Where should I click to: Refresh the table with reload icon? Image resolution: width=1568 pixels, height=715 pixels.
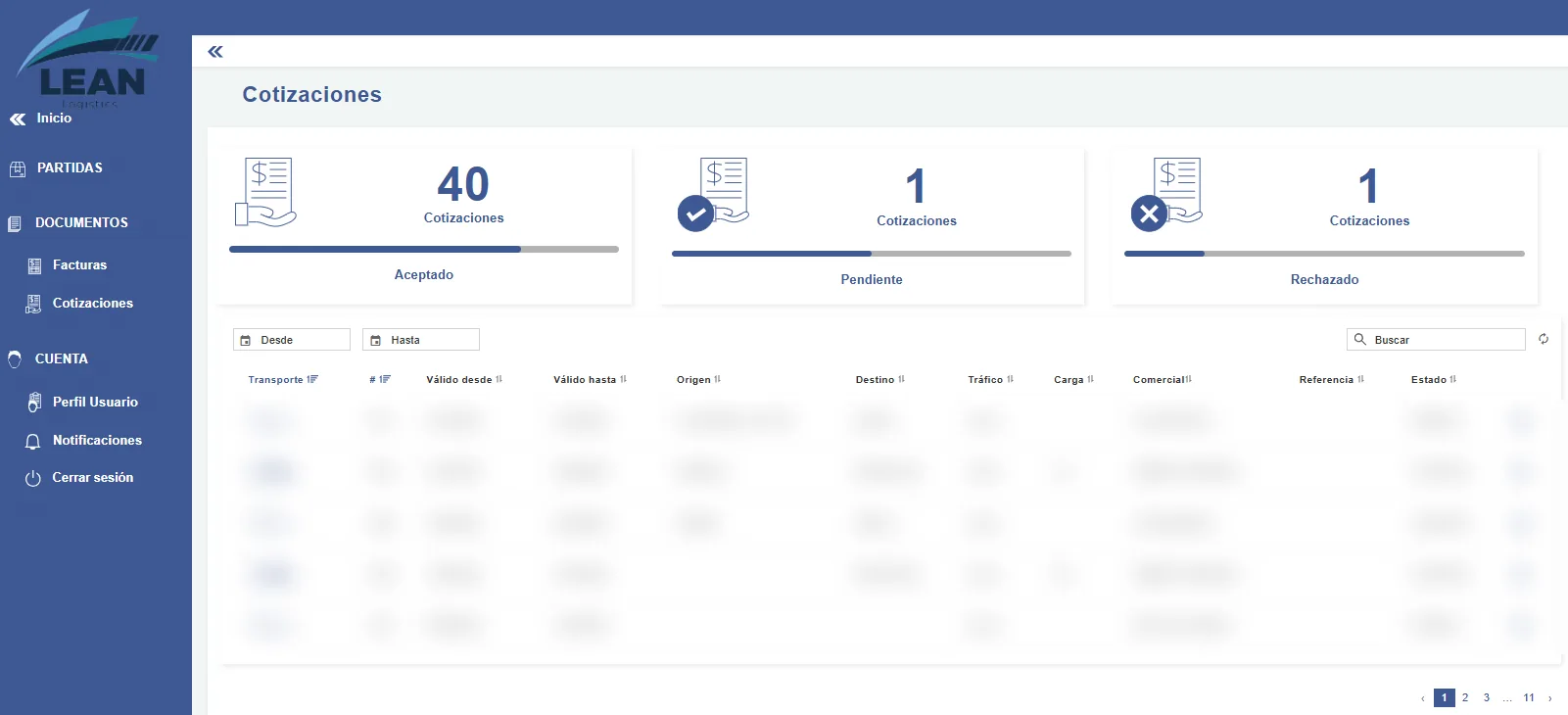(x=1544, y=339)
